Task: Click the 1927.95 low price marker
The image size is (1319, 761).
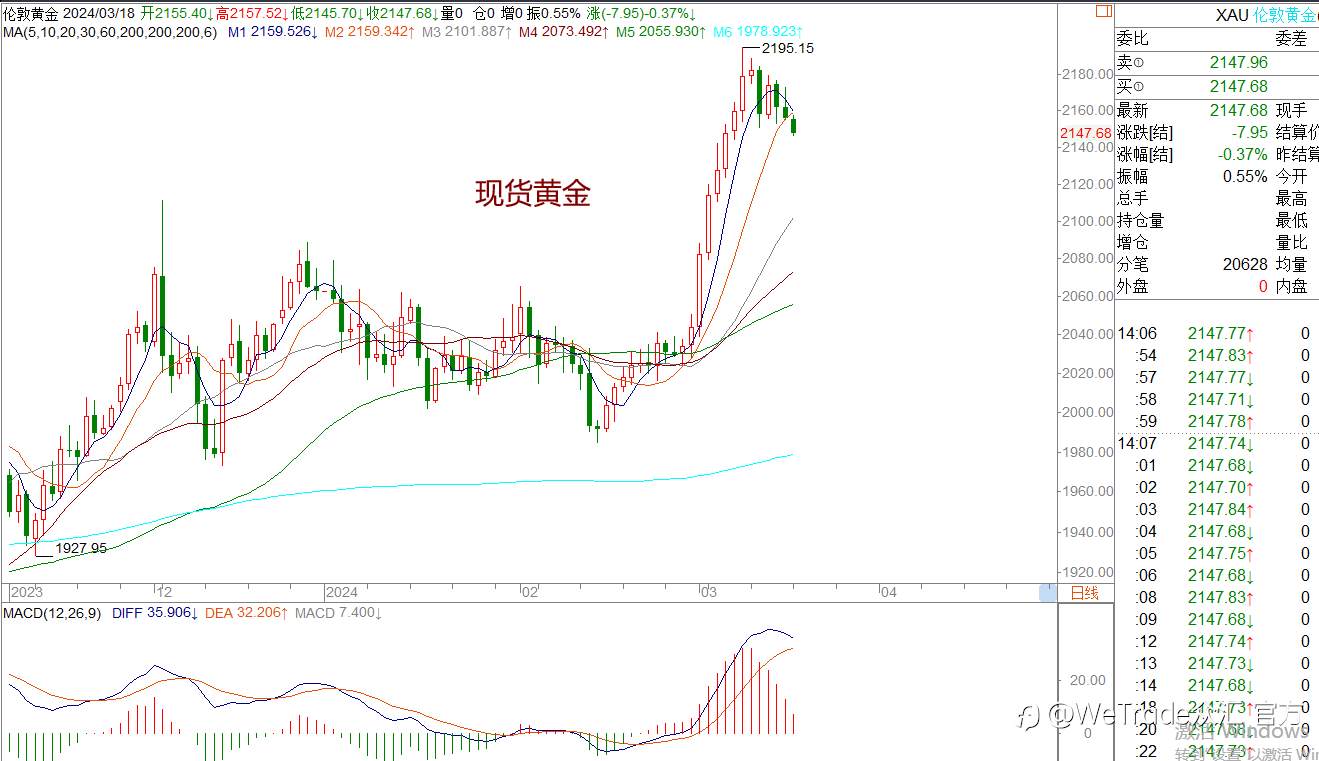Action: pyautogui.click(x=81, y=548)
